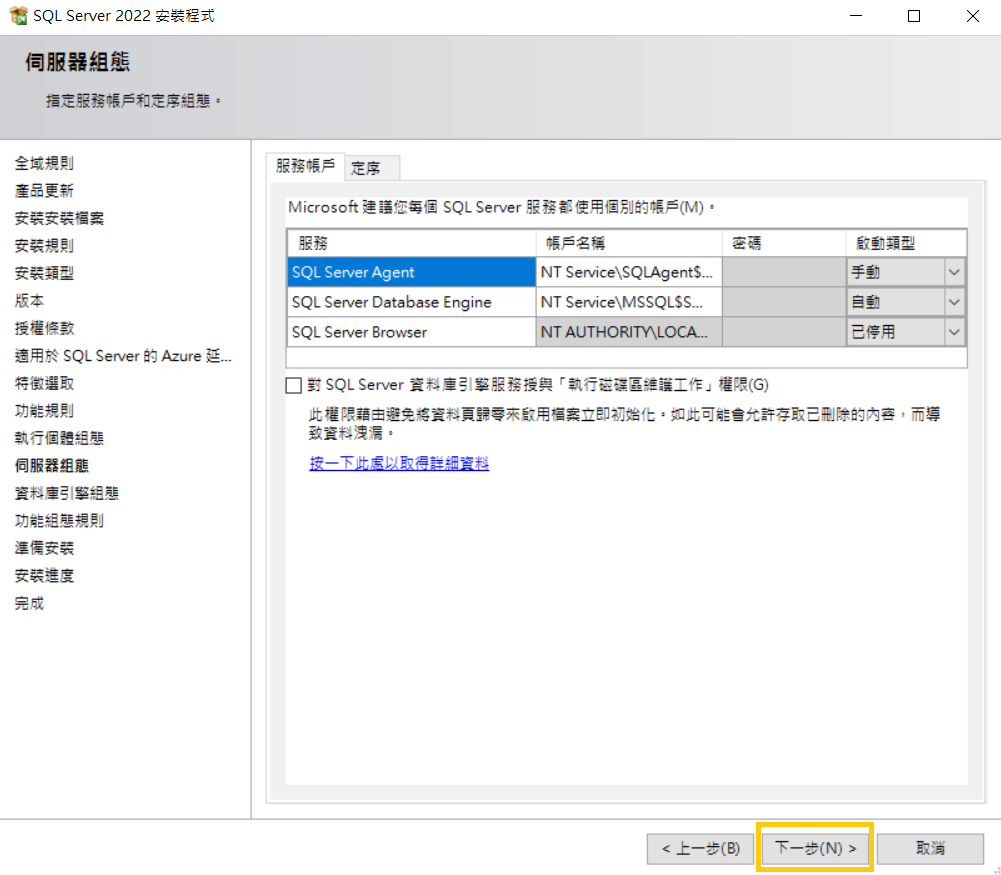Select the SQL Server Browser service cell

tap(411, 333)
